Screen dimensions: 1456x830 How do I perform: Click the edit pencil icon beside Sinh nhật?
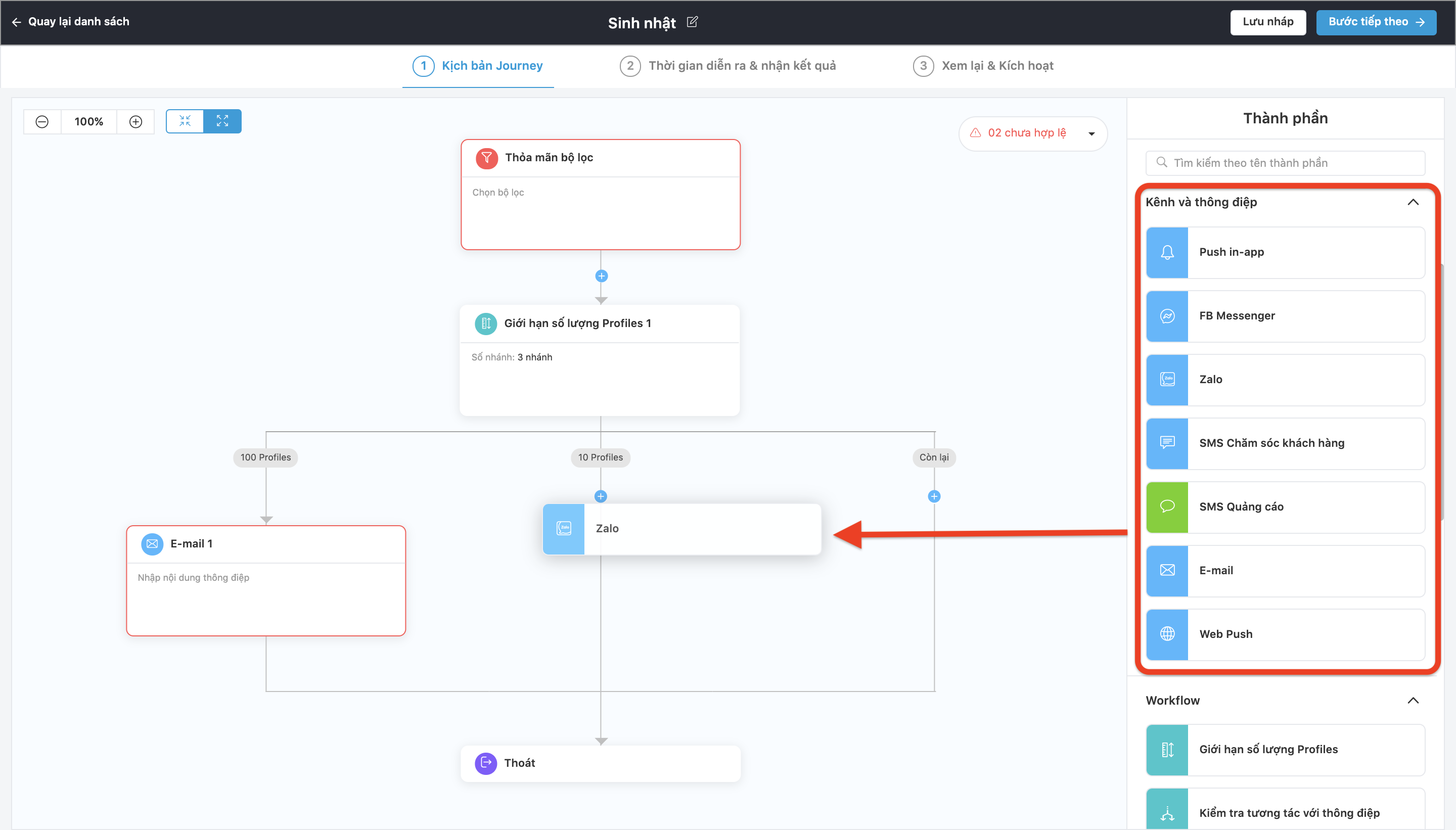pos(692,22)
